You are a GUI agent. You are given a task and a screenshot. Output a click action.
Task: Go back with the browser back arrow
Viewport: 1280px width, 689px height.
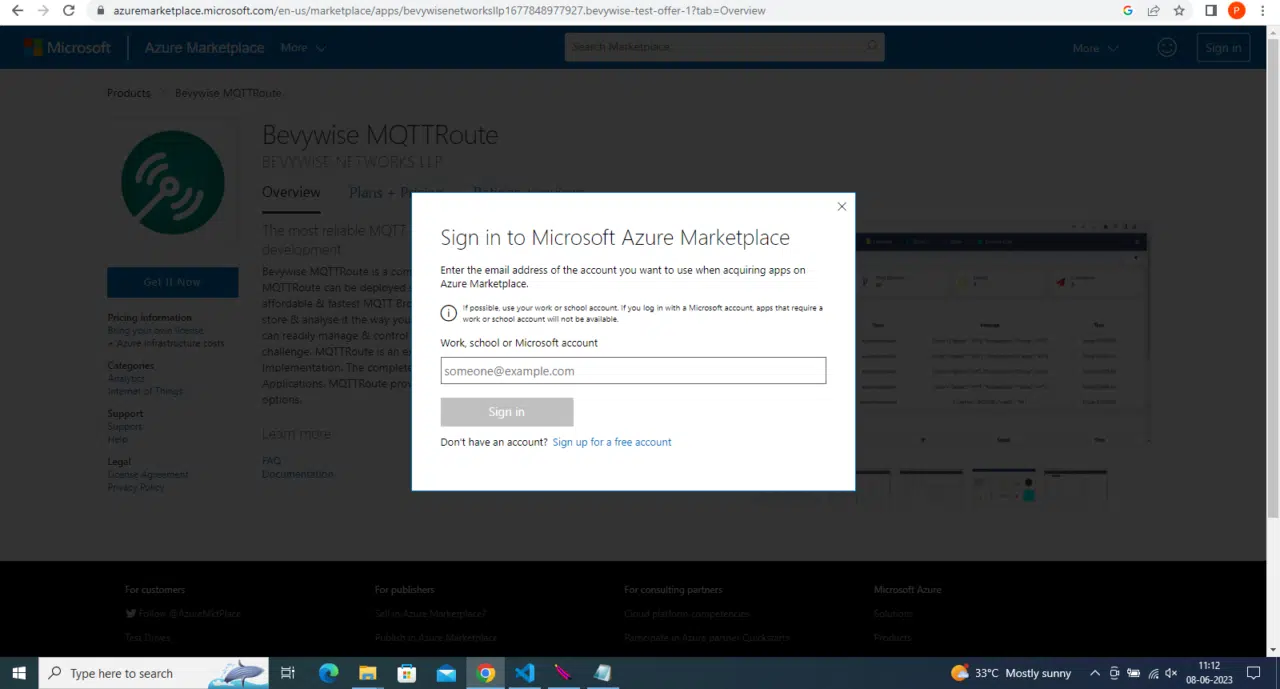pyautogui.click(x=17, y=11)
